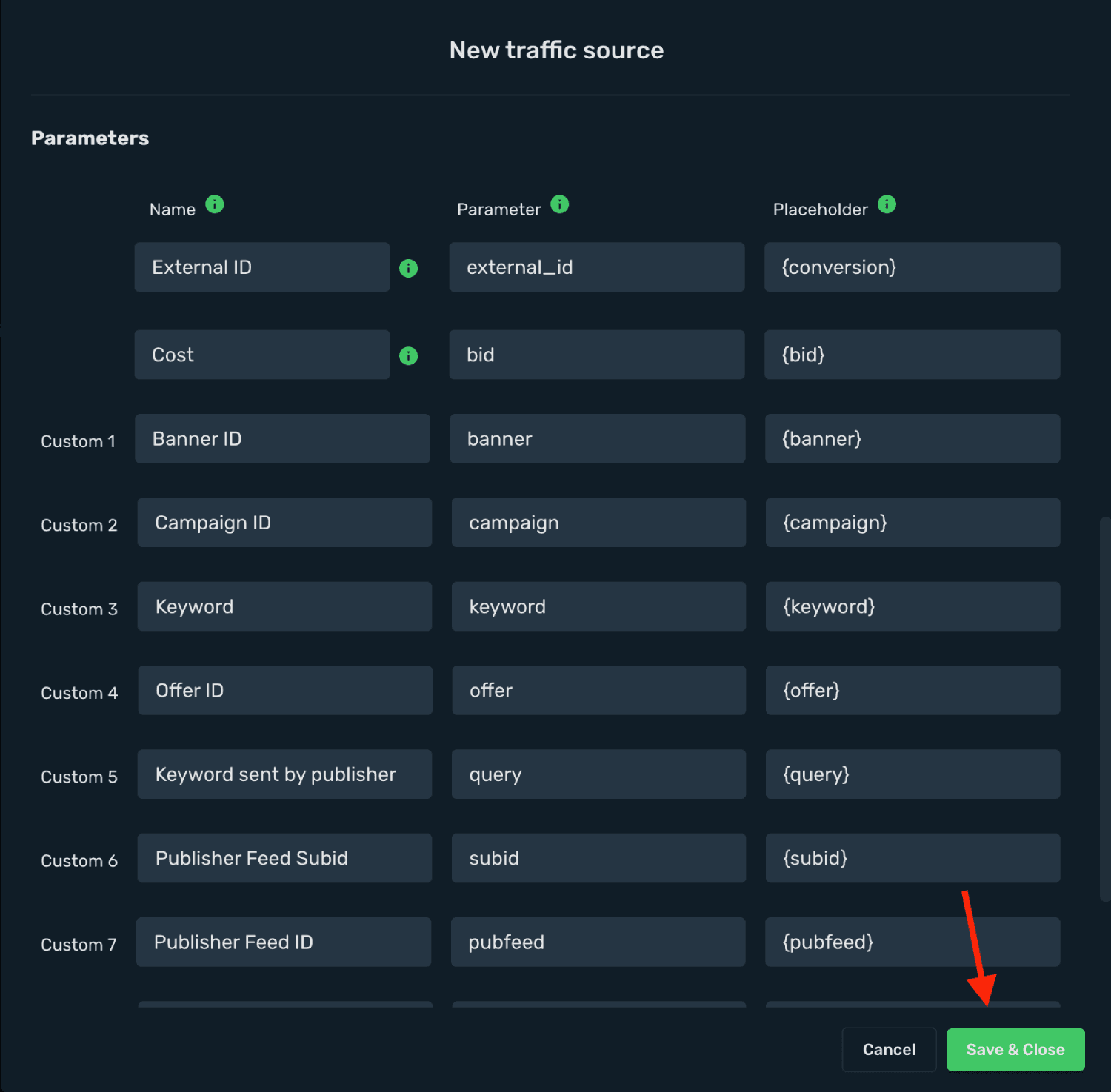Edit the {banner} placeholder field

pos(913,439)
